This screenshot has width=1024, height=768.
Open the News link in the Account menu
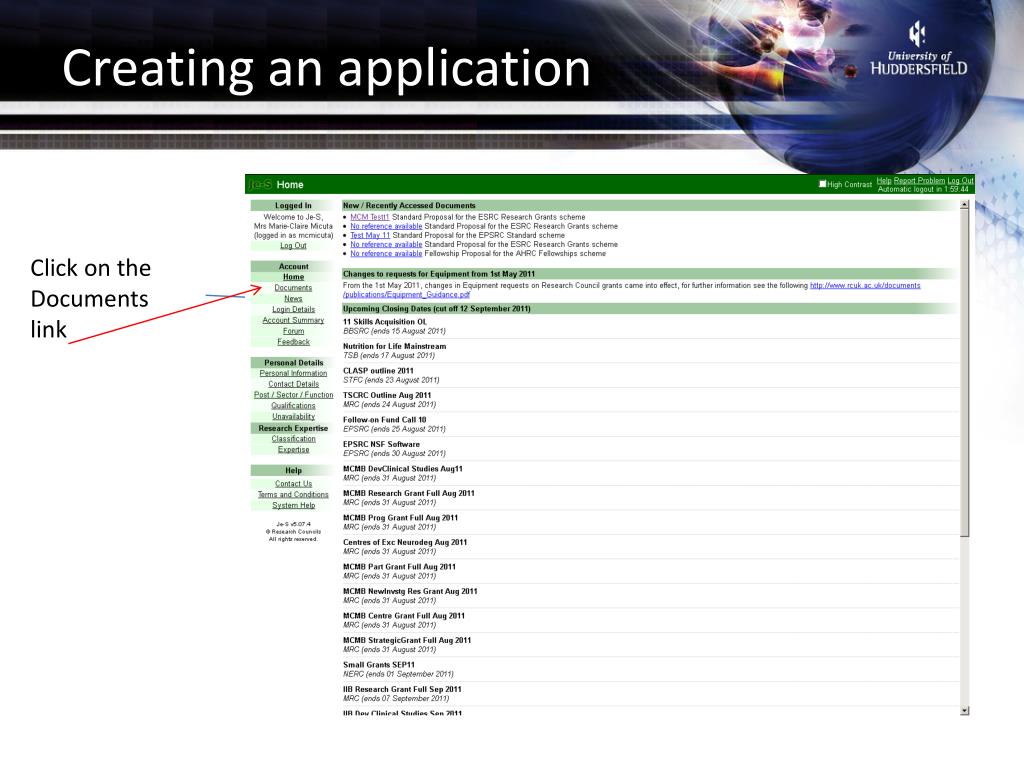click(x=293, y=298)
